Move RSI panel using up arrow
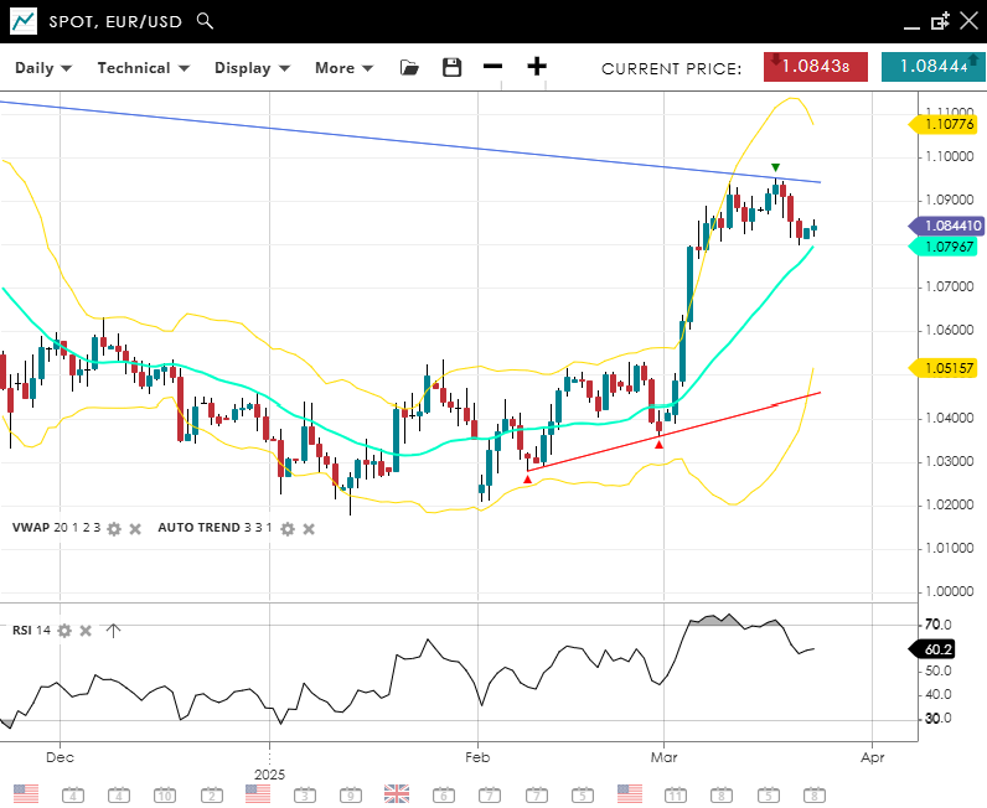Image resolution: width=987 pixels, height=808 pixels. [x=113, y=630]
